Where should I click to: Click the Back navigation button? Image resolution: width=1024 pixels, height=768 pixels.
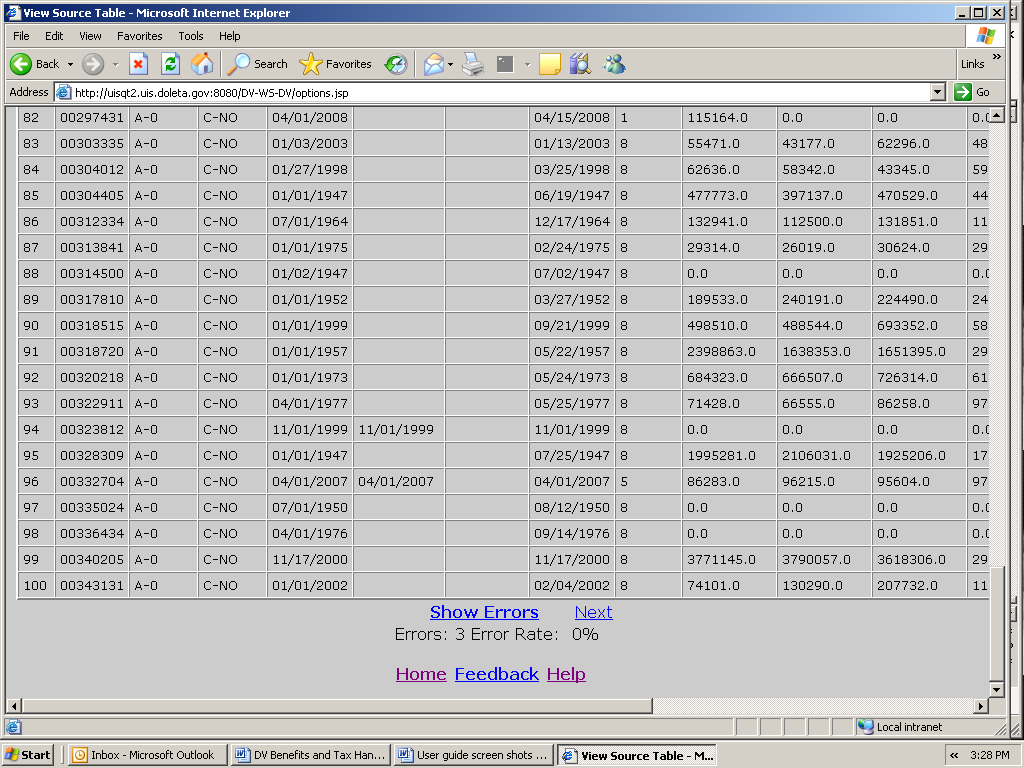tap(34, 64)
